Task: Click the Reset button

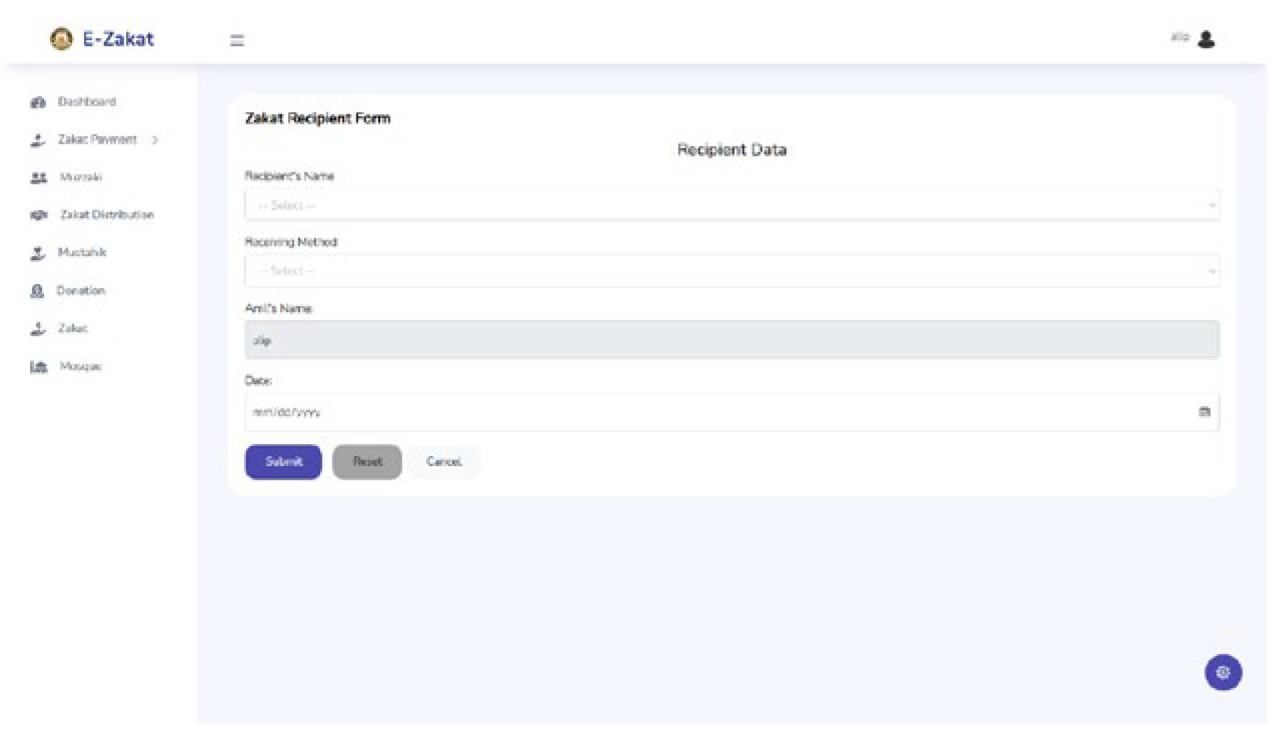Action: [x=366, y=461]
